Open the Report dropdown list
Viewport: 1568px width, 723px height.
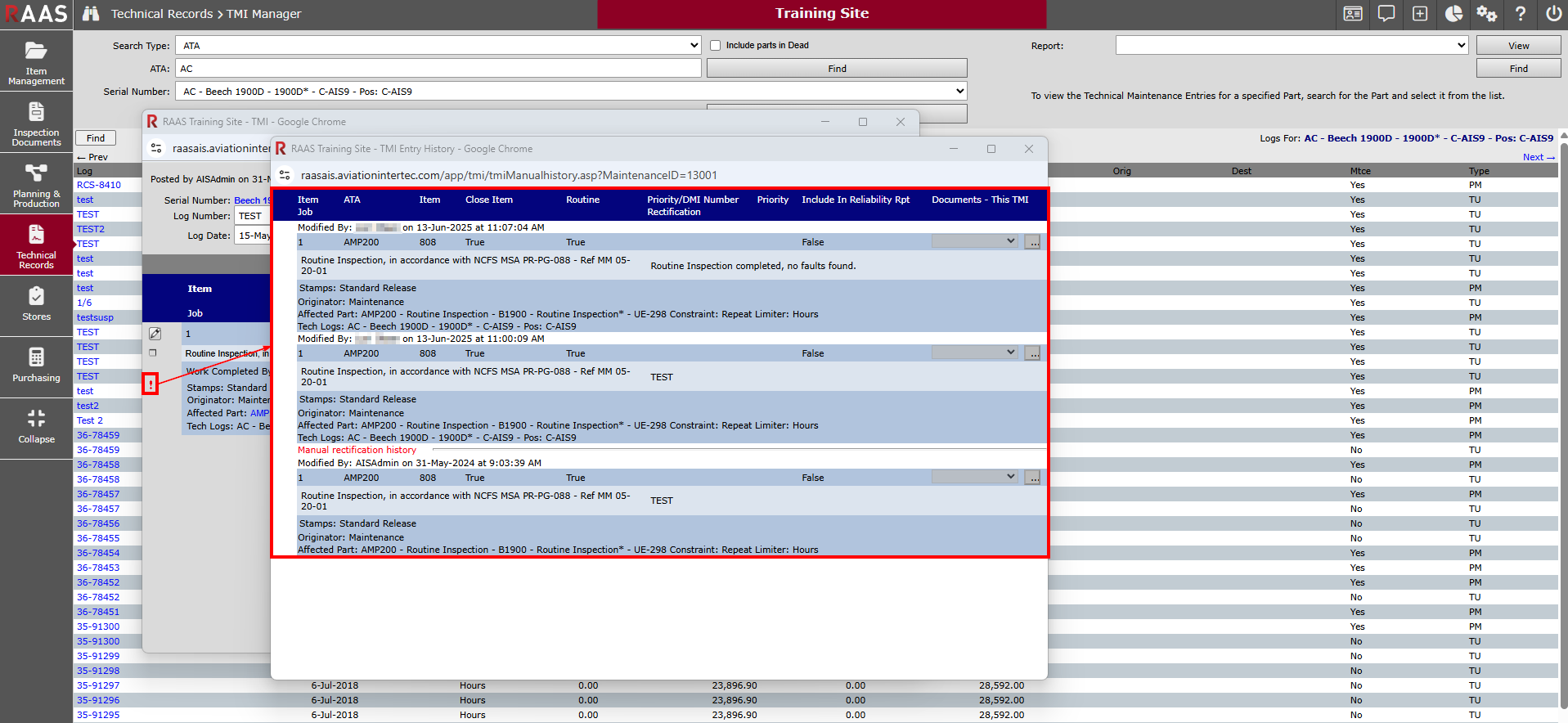pos(1292,46)
